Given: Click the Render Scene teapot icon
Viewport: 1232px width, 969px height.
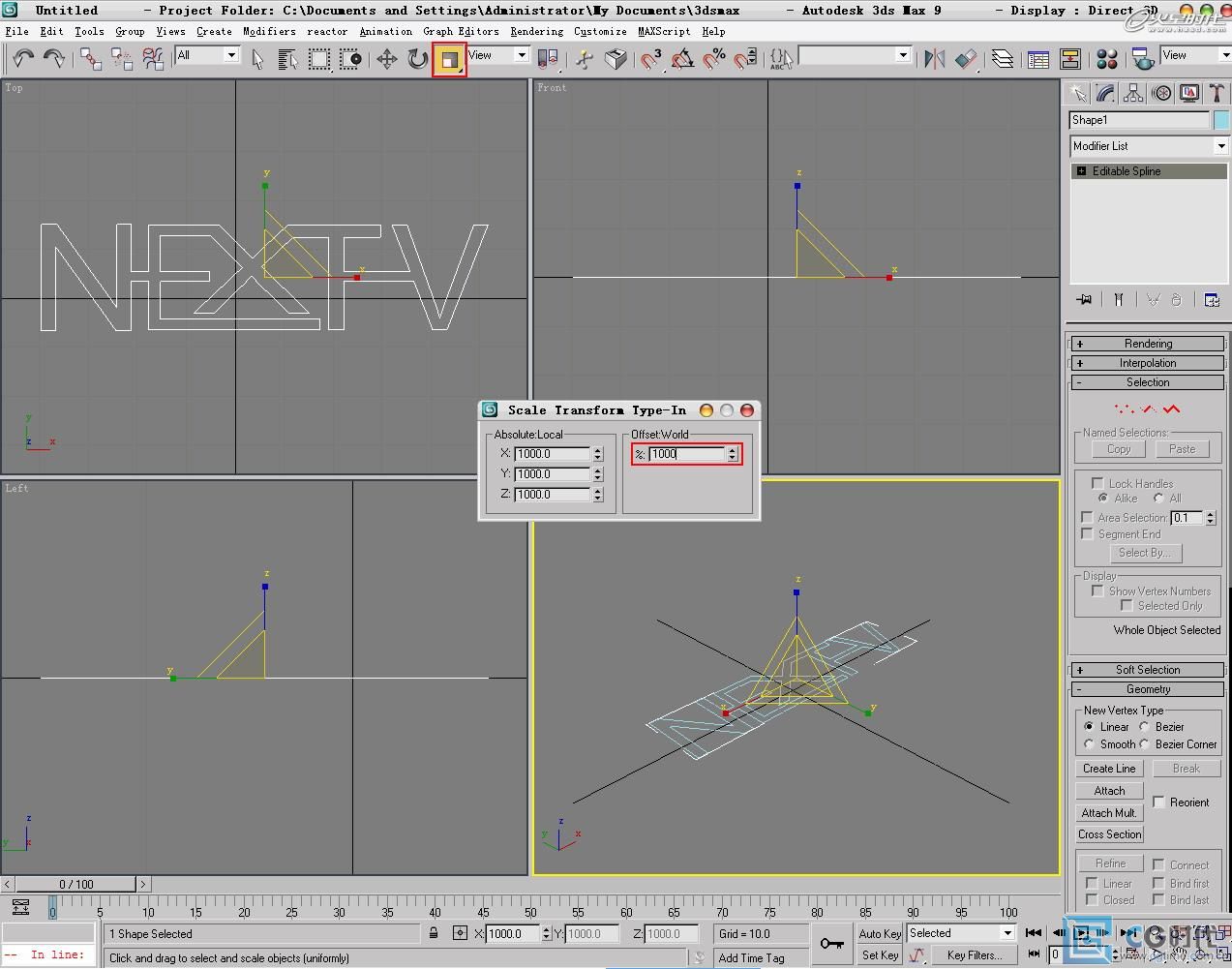Looking at the screenshot, I should tap(1142, 59).
